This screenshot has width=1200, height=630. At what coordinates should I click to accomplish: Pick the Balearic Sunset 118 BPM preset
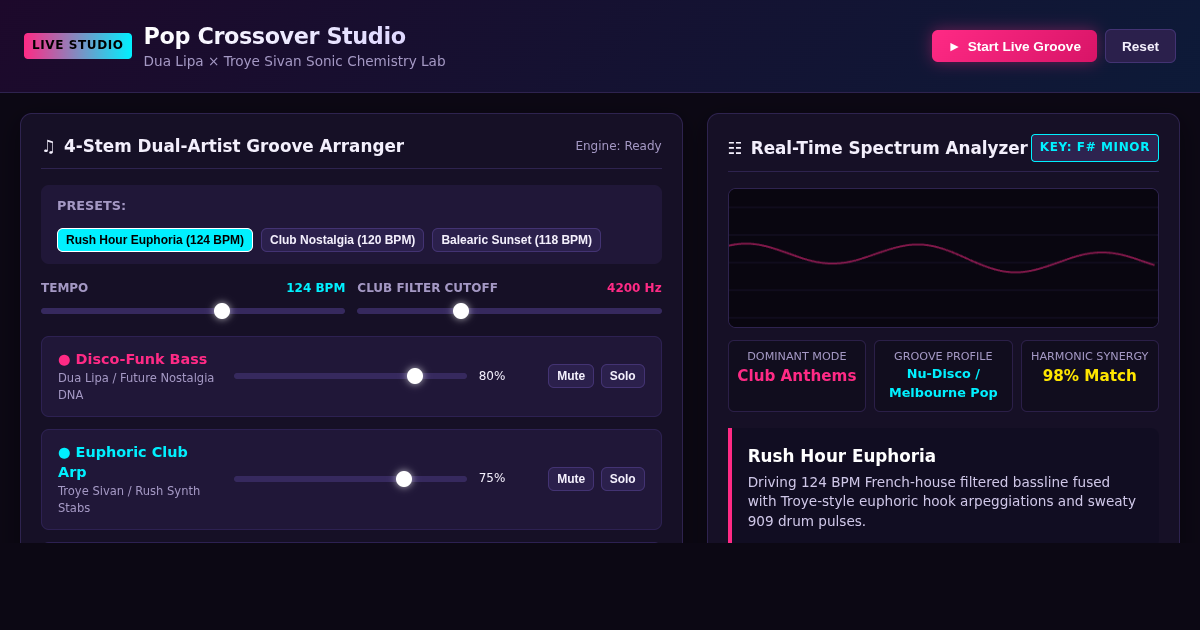click(516, 240)
